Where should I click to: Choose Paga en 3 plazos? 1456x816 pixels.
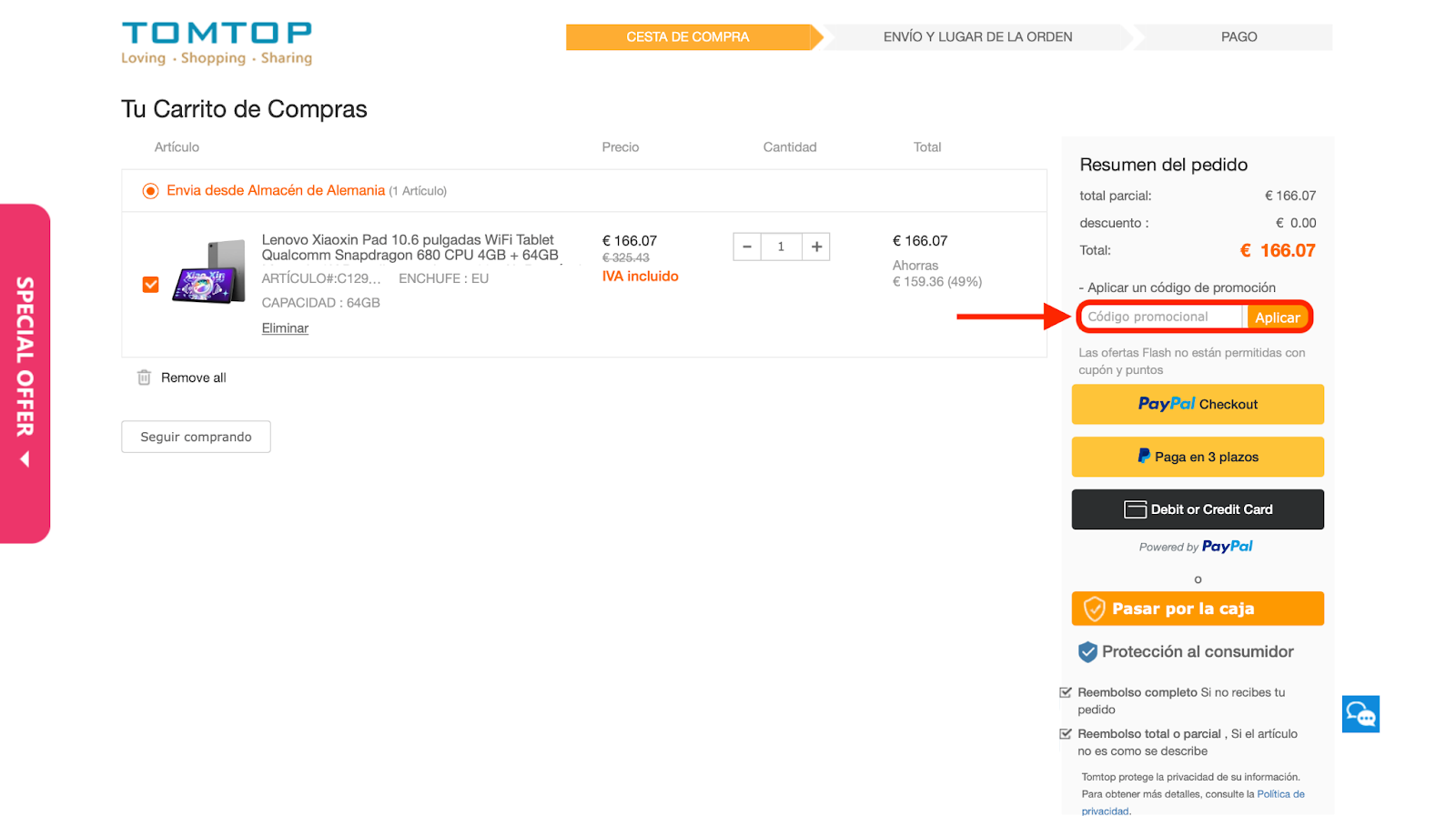pyautogui.click(x=1198, y=457)
